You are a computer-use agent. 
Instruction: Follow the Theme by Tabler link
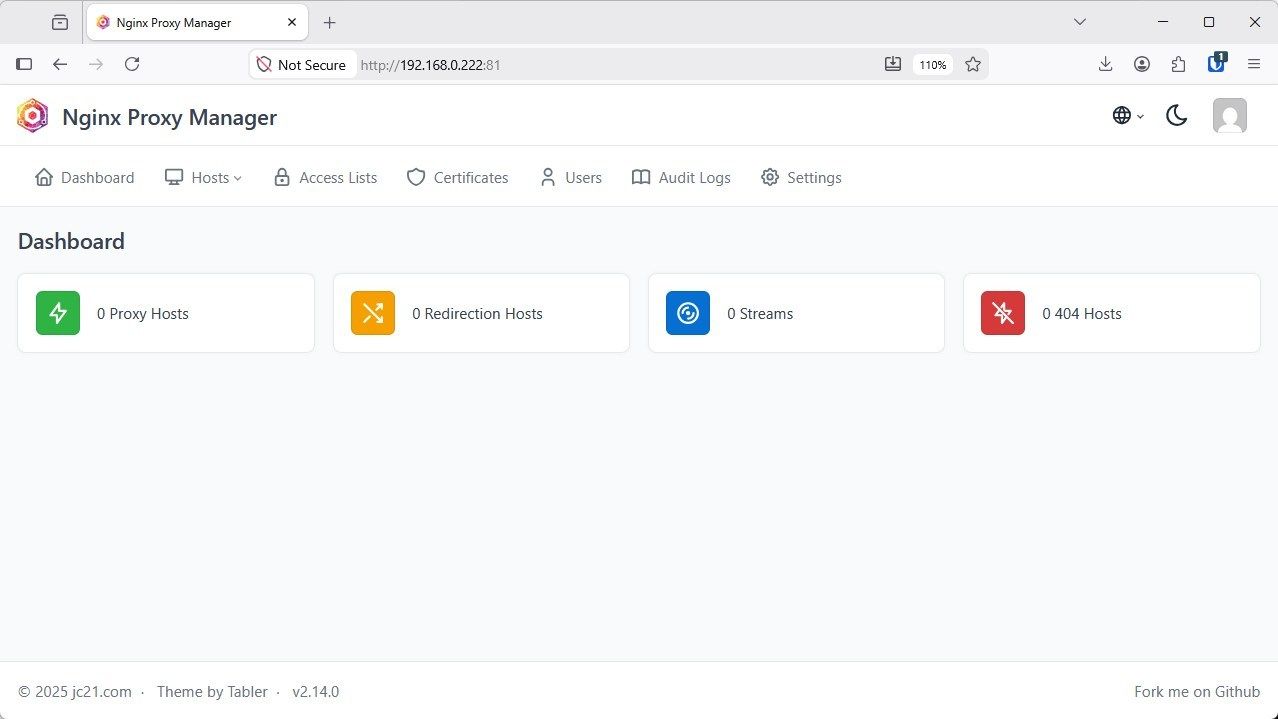[x=212, y=691]
